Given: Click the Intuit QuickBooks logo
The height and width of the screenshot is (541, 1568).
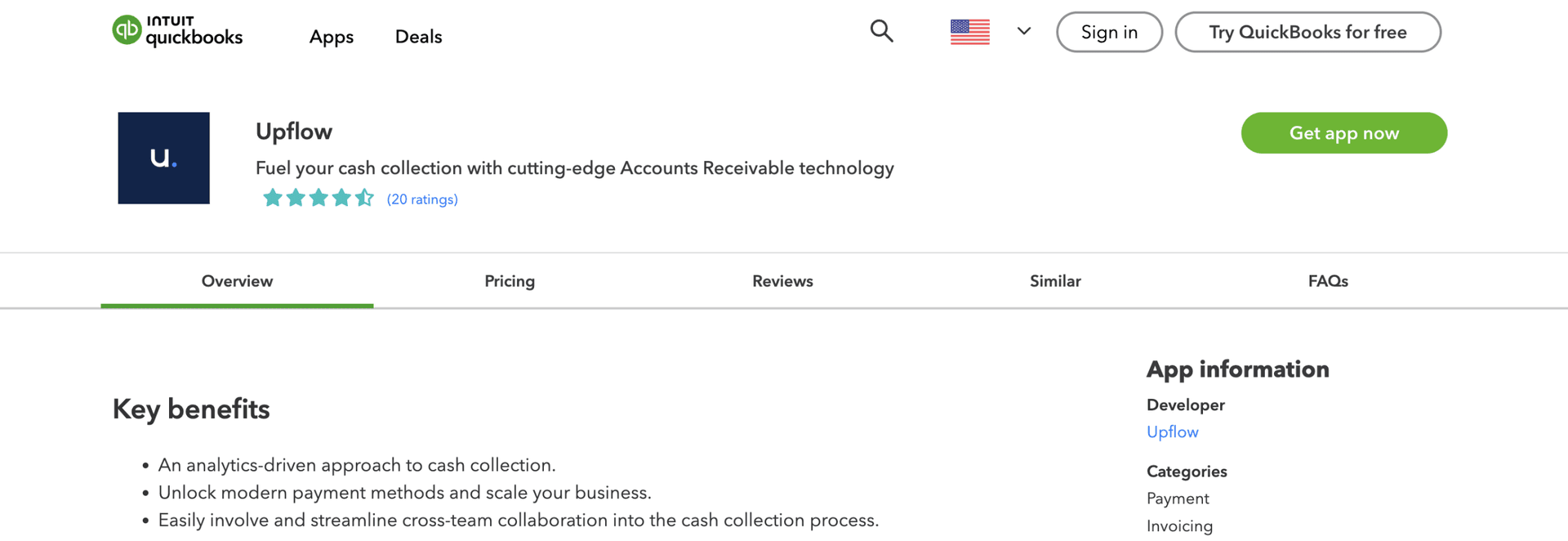Looking at the screenshot, I should click(177, 31).
